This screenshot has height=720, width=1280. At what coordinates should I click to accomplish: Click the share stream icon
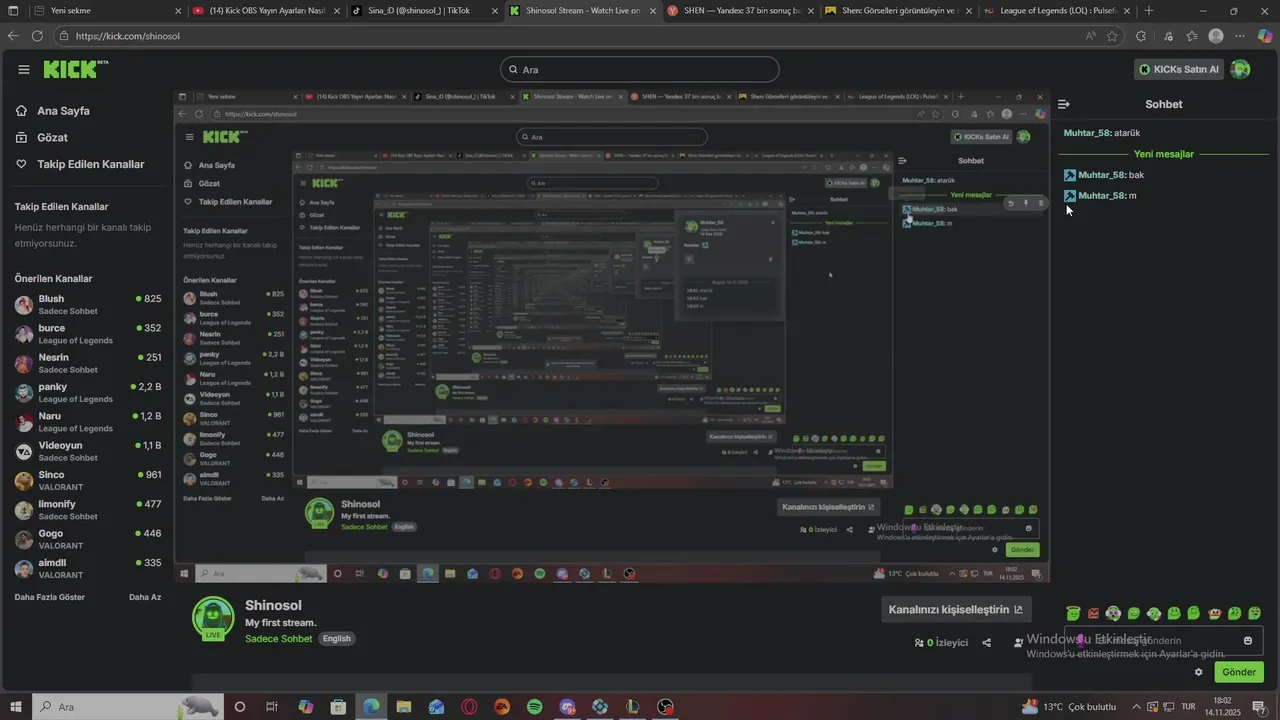coord(987,643)
